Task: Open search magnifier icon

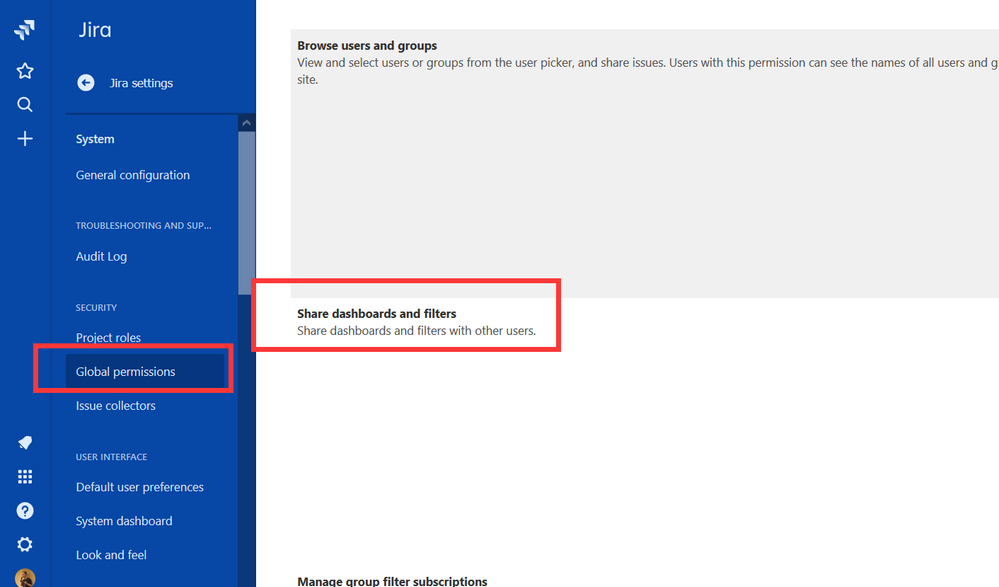Action: click(x=25, y=105)
